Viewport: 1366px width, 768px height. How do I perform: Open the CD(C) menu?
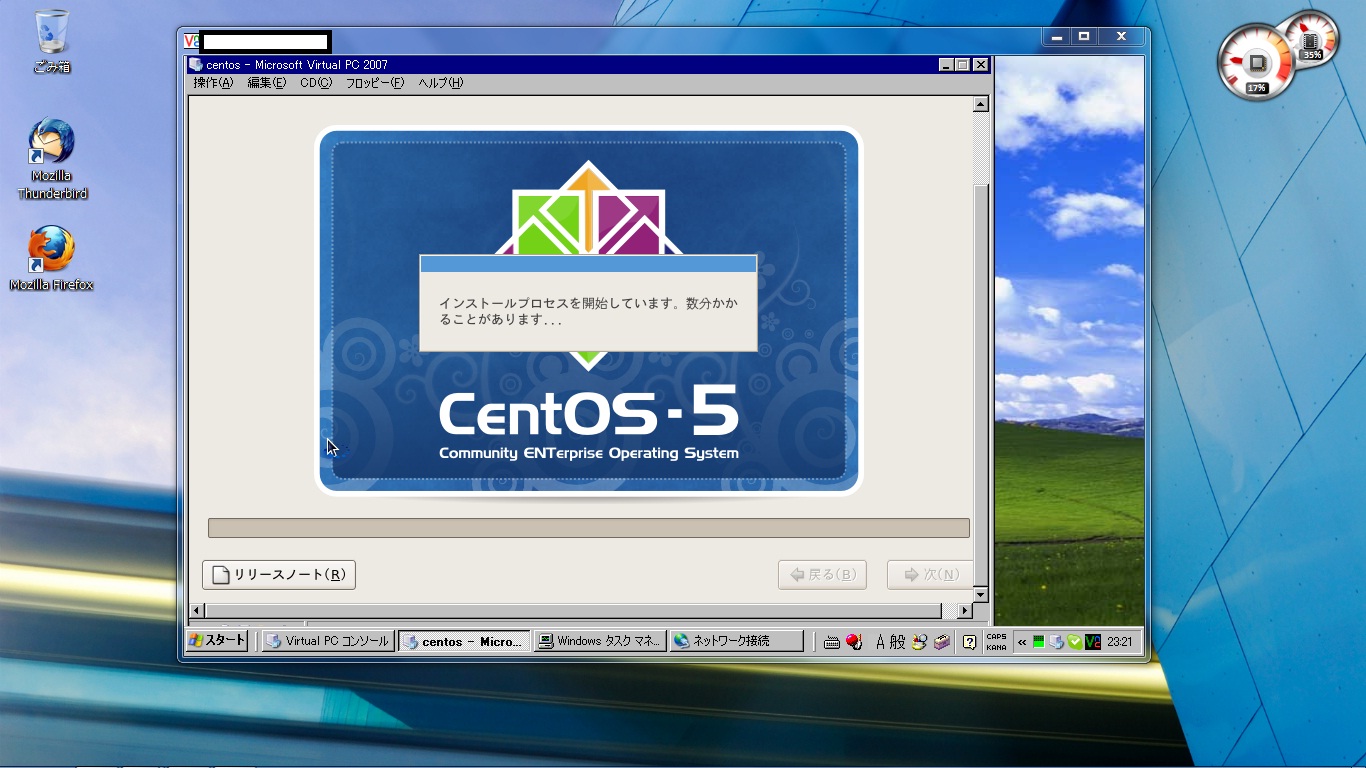point(316,83)
